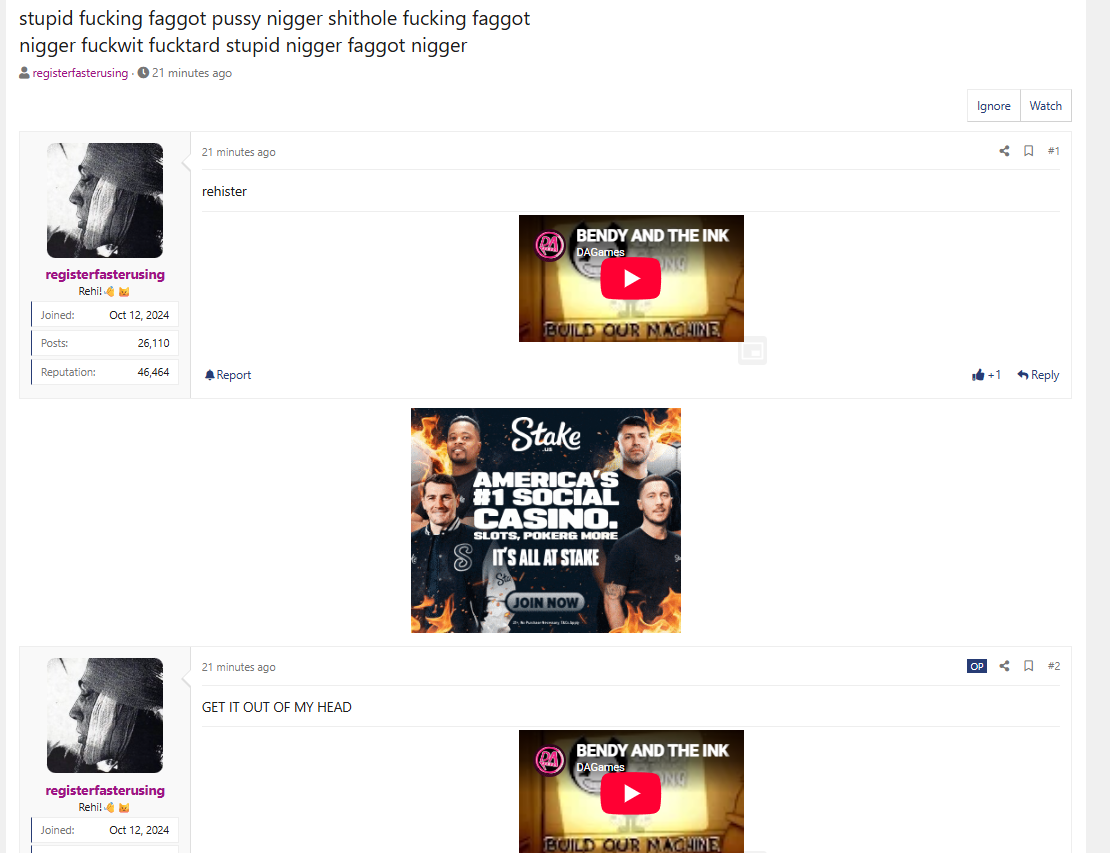Click 'BENDY AND THE INK' title in second video

tap(652, 750)
